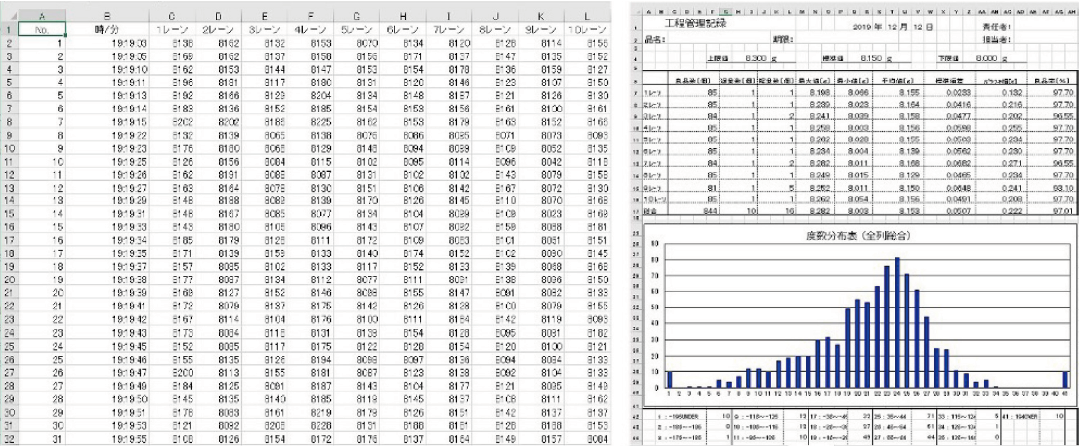This screenshot has height=446, width=1080.
Task: Click the '2レーン' header cell in left sheet
Action: (x=218, y=29)
